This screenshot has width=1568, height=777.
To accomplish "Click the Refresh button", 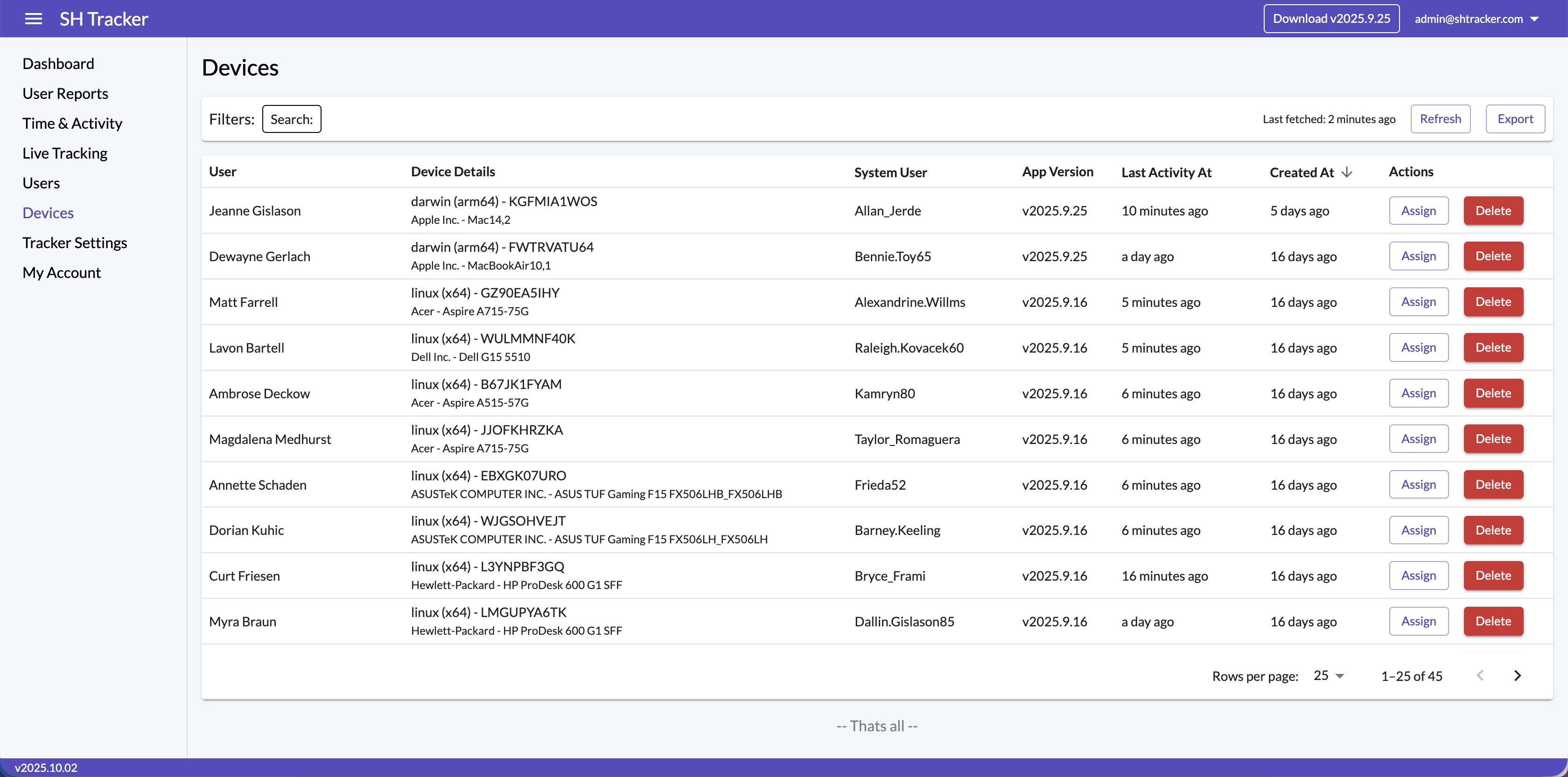I will click(1440, 118).
